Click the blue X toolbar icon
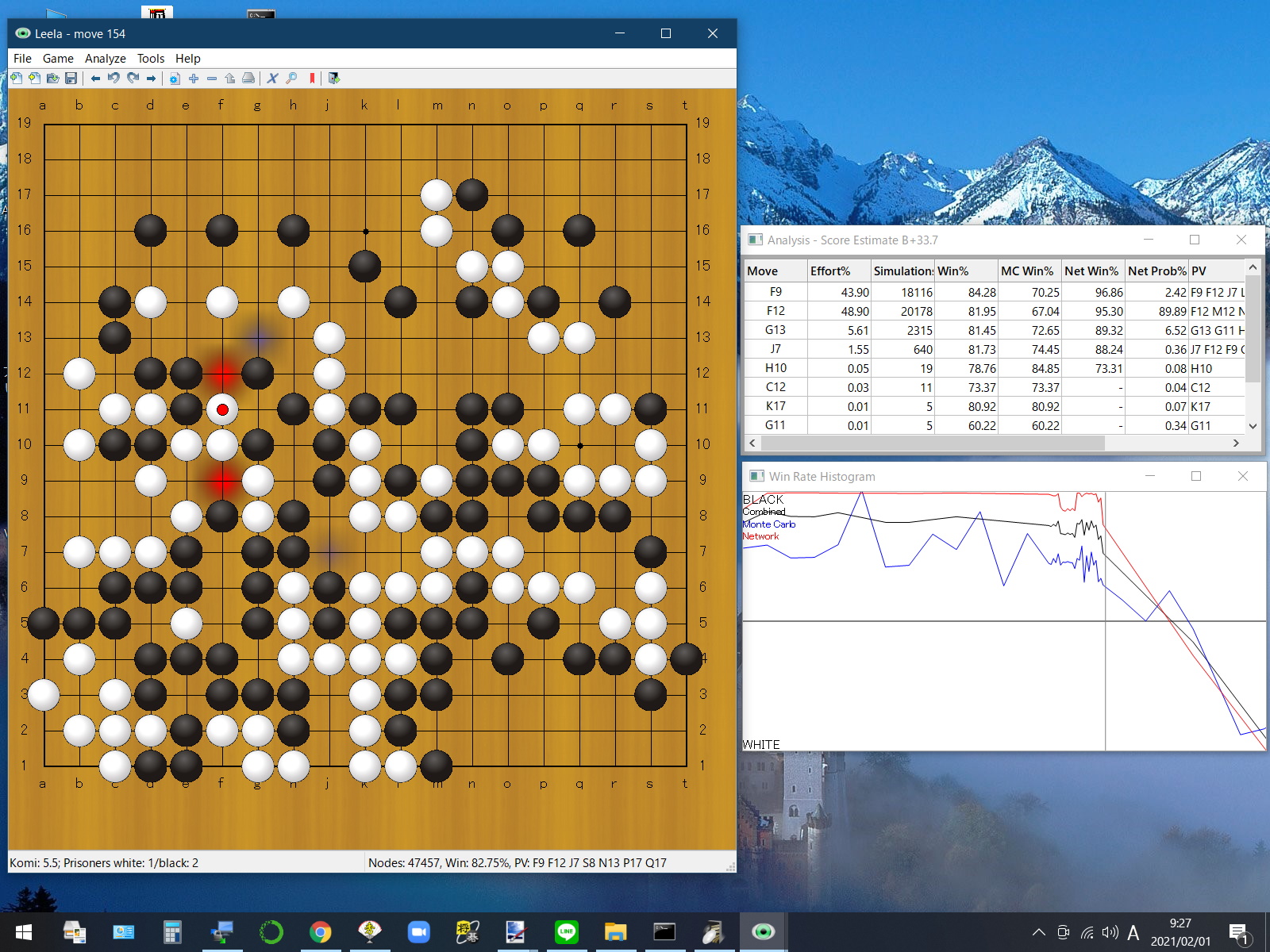Screen dimensions: 1270x952 pos(272,79)
